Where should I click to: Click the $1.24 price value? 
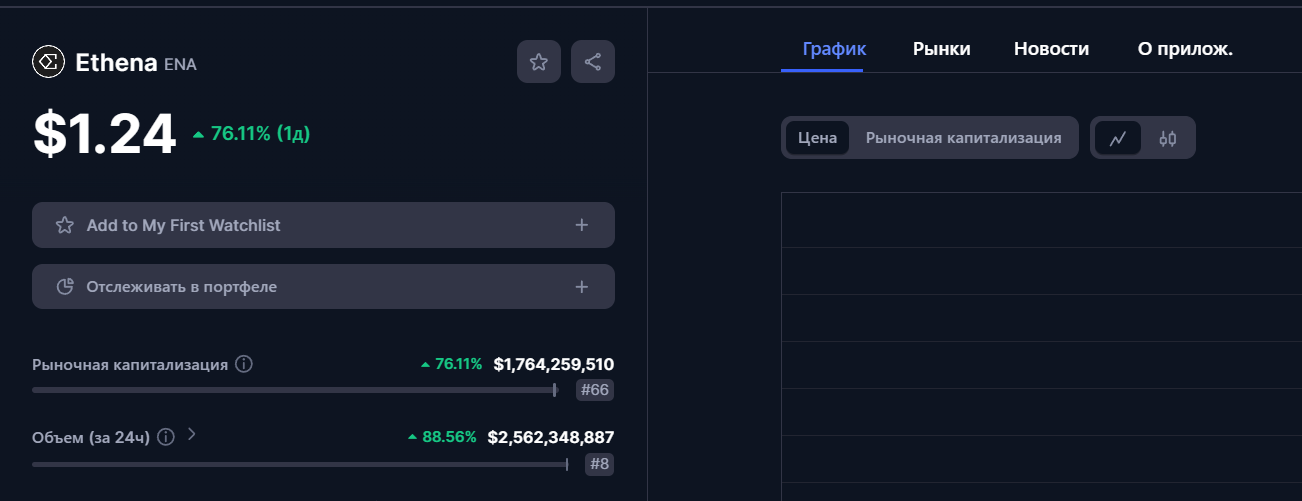[x=105, y=134]
